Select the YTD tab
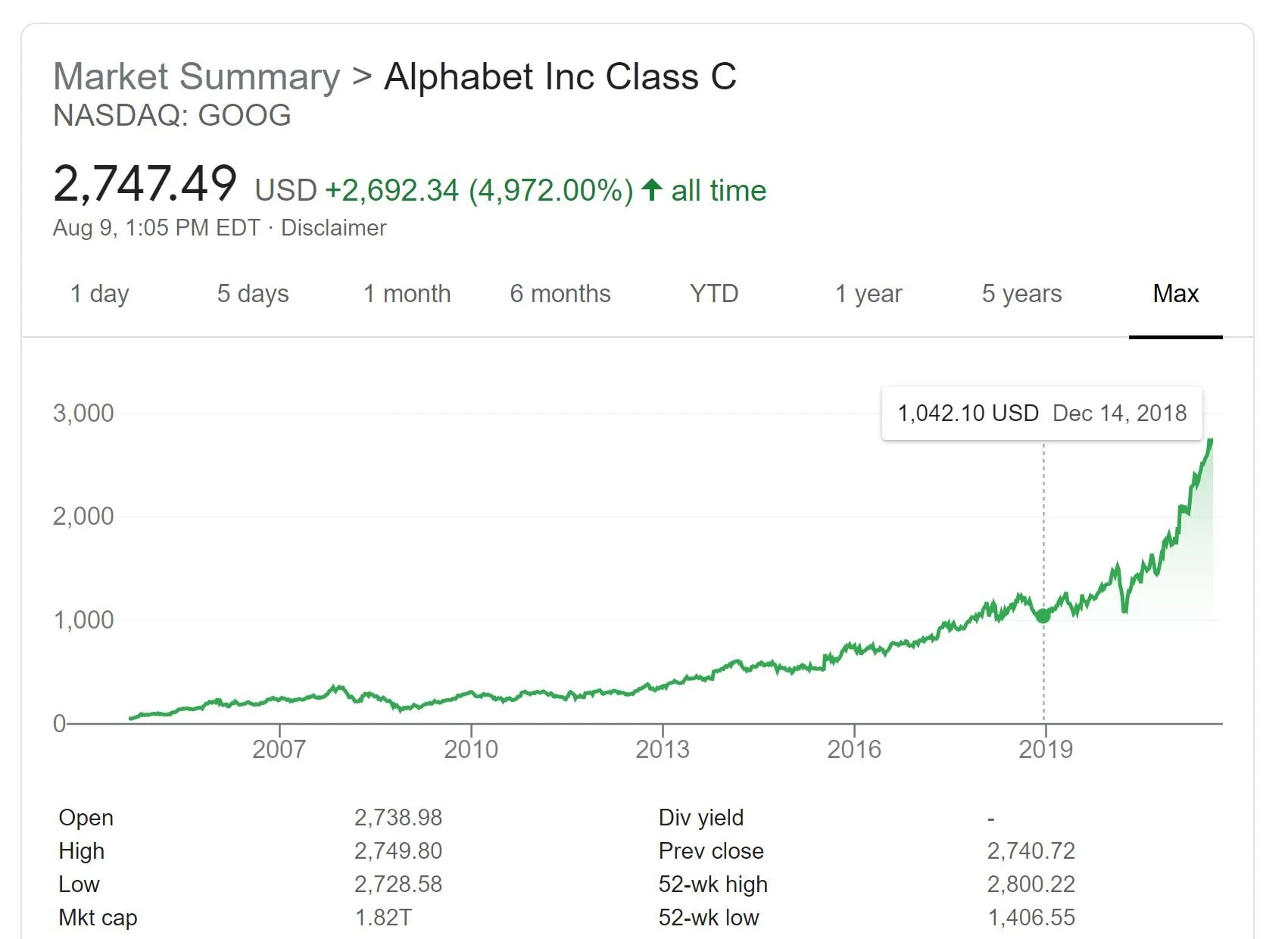Viewport: 1288px width, 939px height. pos(714,294)
